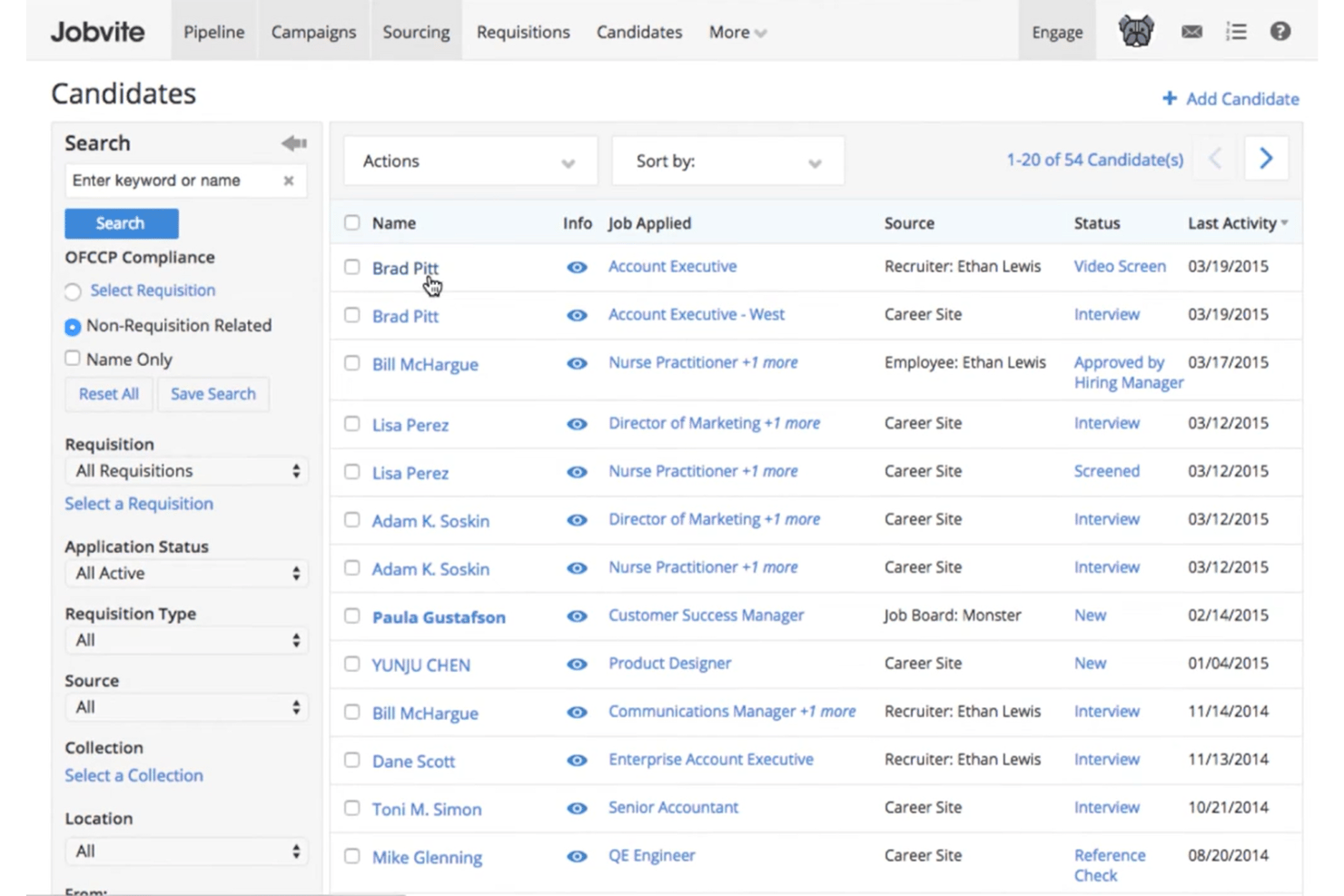Open the task list icon
1344x896 pixels.
[1236, 32]
